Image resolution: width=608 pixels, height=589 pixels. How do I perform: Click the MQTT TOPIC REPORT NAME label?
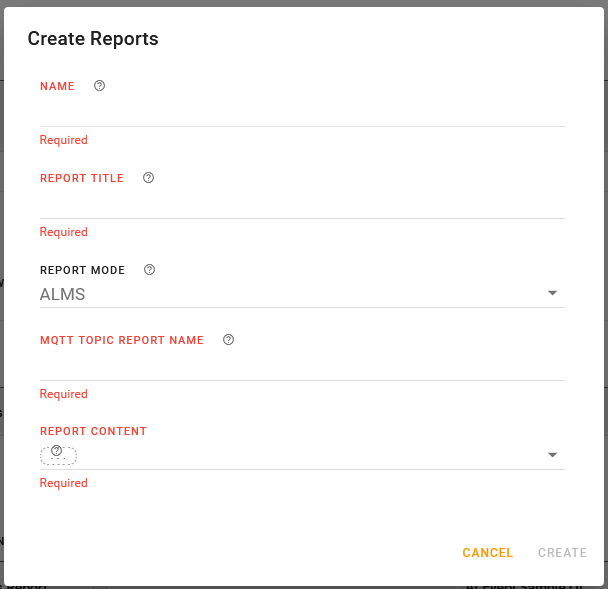coord(122,340)
